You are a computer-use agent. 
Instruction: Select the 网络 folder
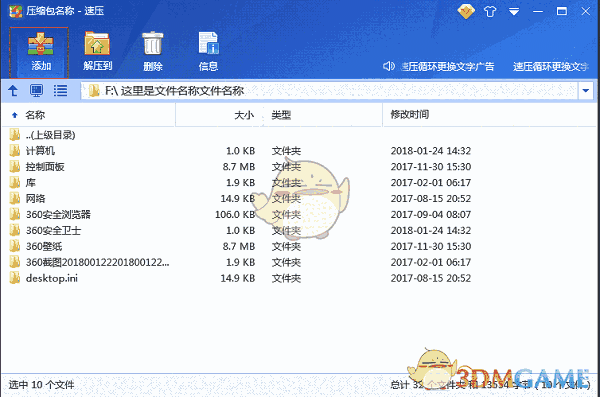tap(298, 198)
